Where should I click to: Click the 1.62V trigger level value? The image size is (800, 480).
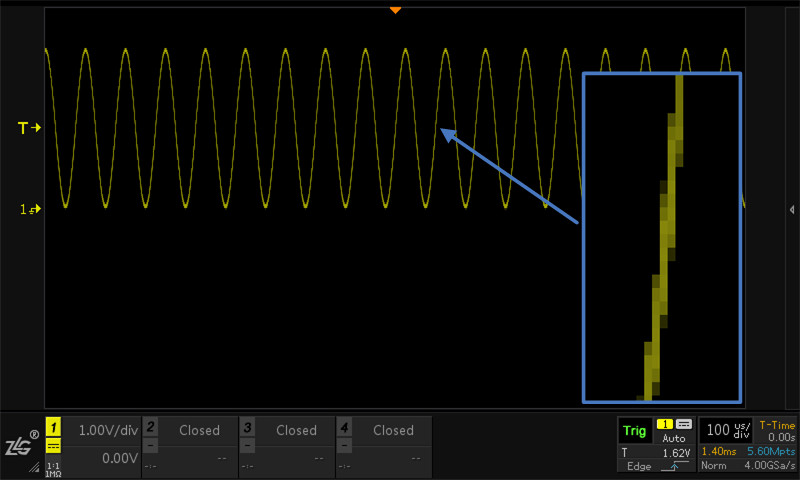pyautogui.click(x=676, y=453)
